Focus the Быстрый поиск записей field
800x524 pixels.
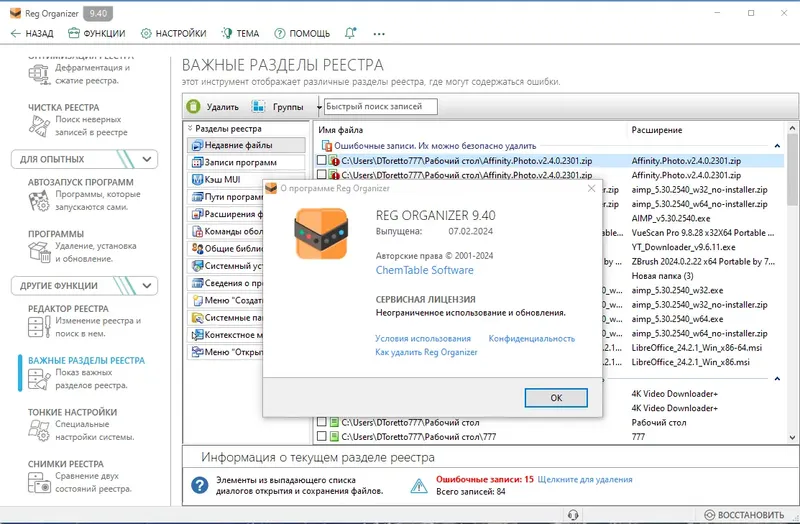click(x=381, y=107)
